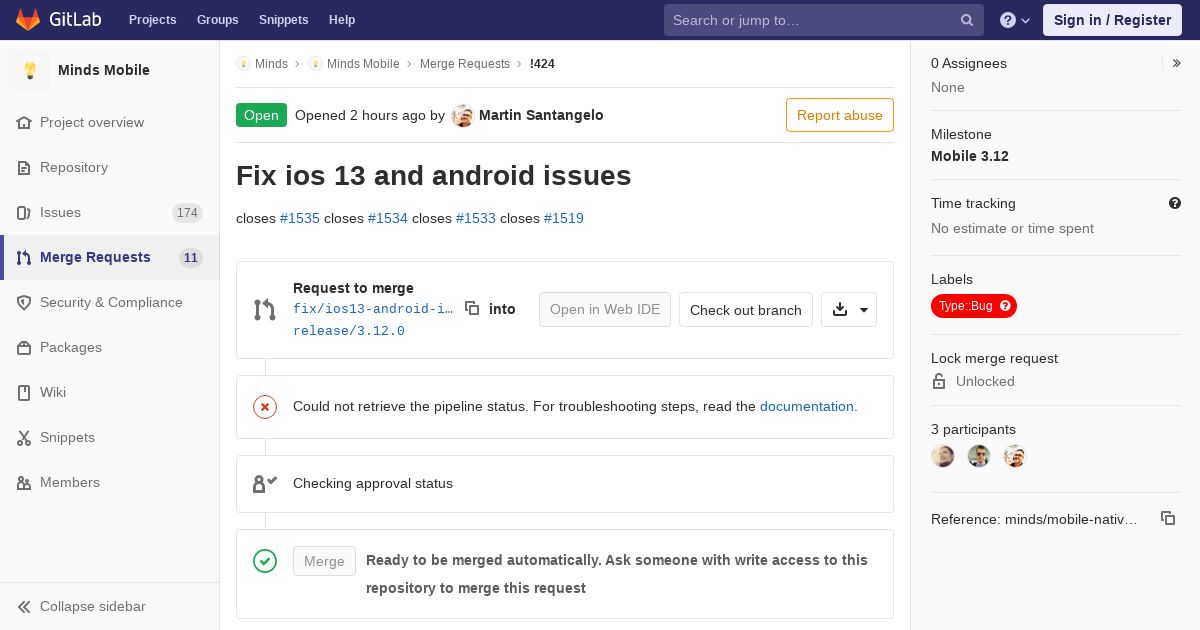Open issue #1519 link
Image resolution: width=1200 pixels, height=630 pixels.
point(564,218)
